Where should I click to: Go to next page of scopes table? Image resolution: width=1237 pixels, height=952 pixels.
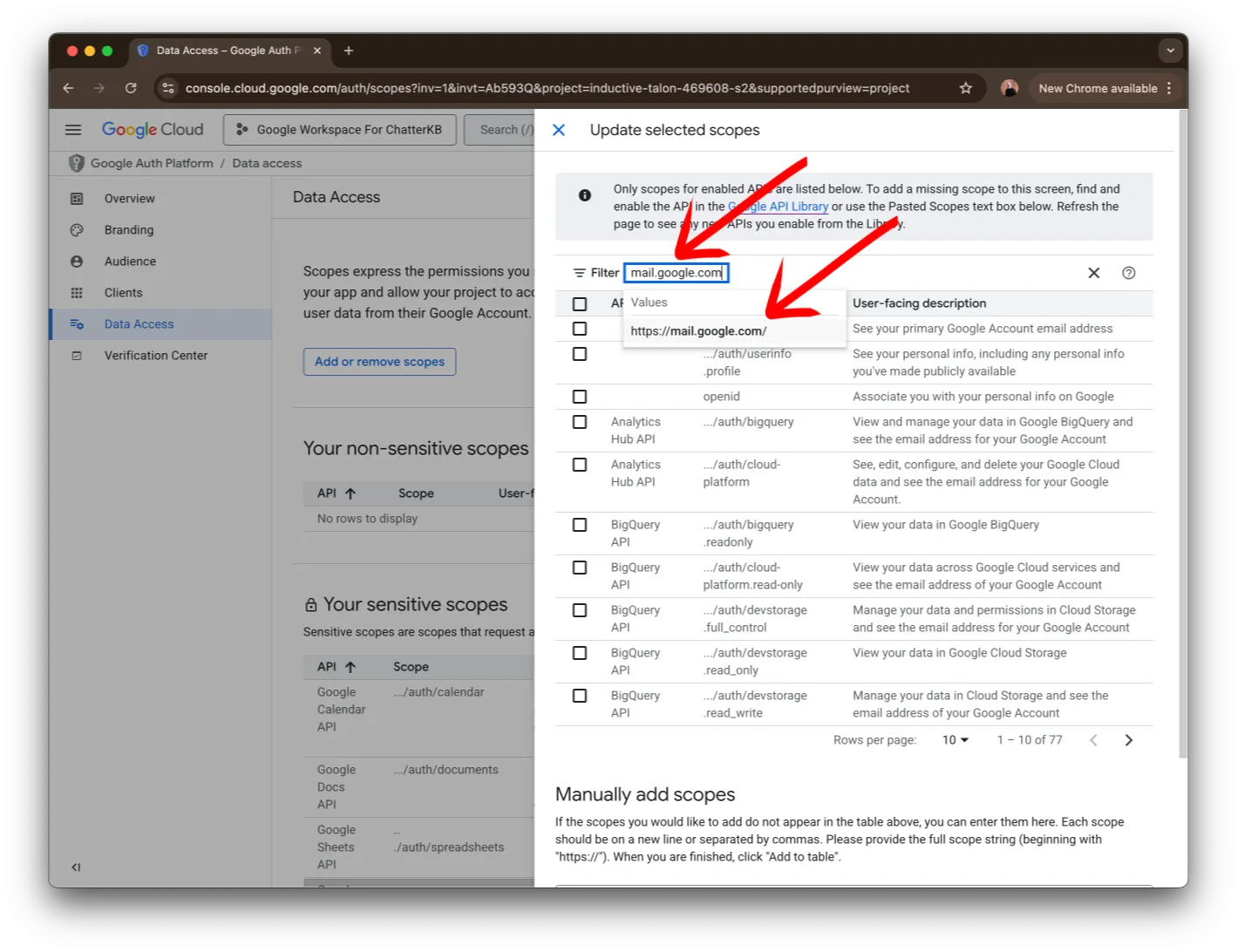(x=1129, y=740)
